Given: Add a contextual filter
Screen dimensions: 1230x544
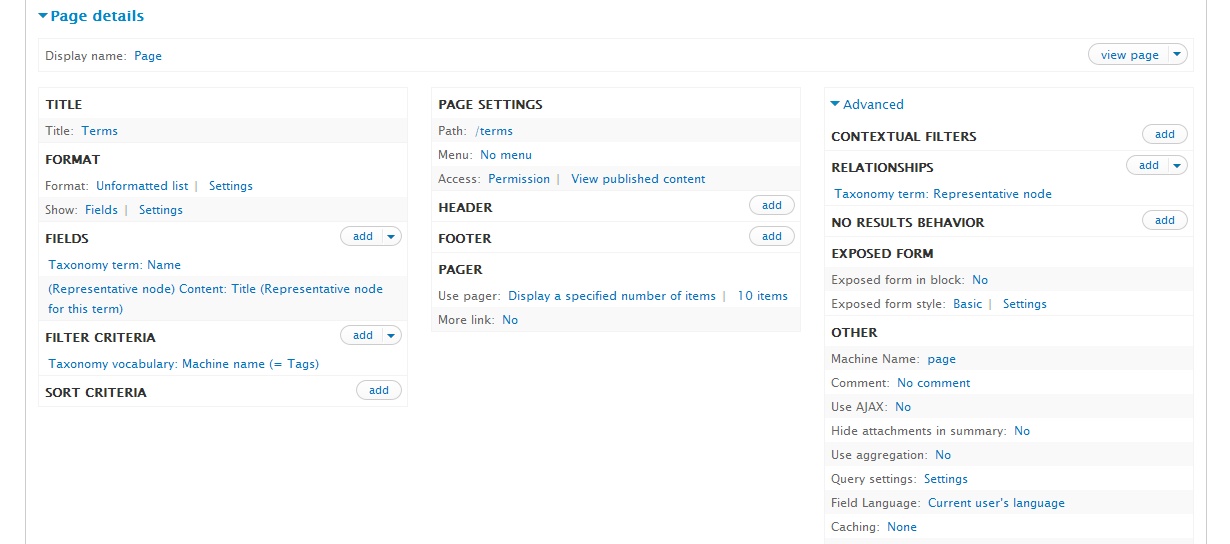Looking at the screenshot, I should [1165, 135].
